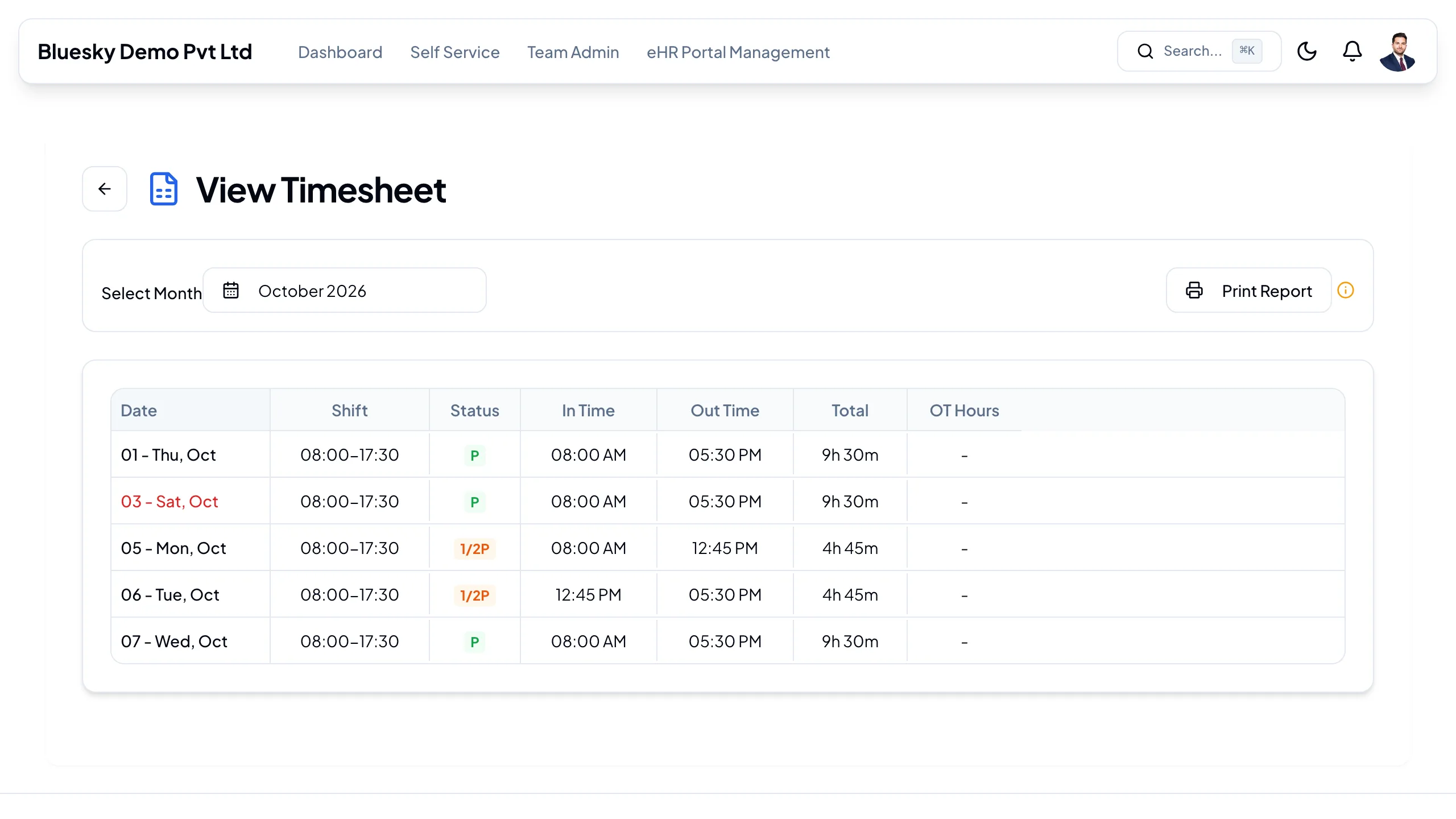Click the OT Hours column header
The width and height of the screenshot is (1456, 819).
(x=965, y=410)
